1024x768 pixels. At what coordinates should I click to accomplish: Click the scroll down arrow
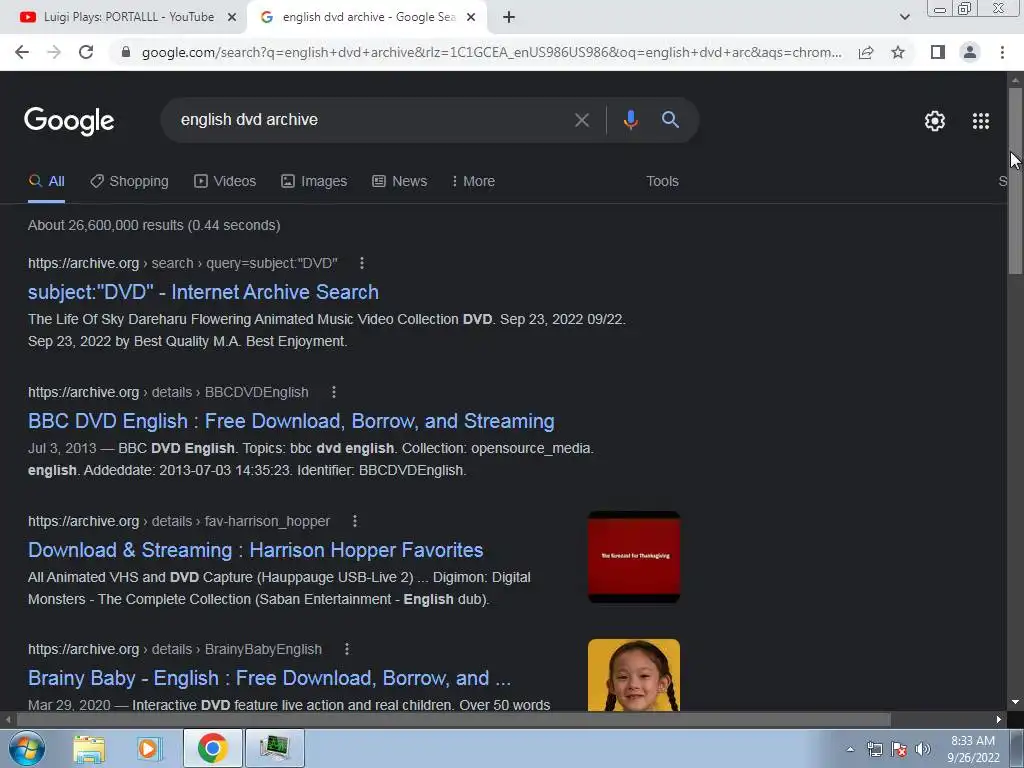(1015, 702)
